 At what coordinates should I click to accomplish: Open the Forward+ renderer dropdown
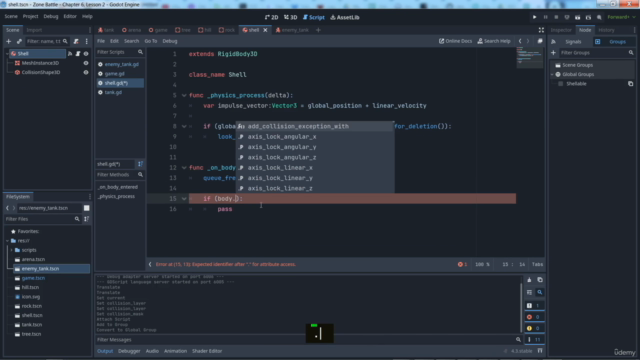point(621,17)
